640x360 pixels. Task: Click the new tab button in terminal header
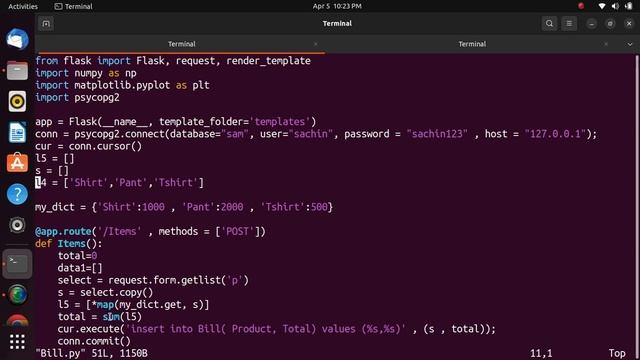click(46, 24)
